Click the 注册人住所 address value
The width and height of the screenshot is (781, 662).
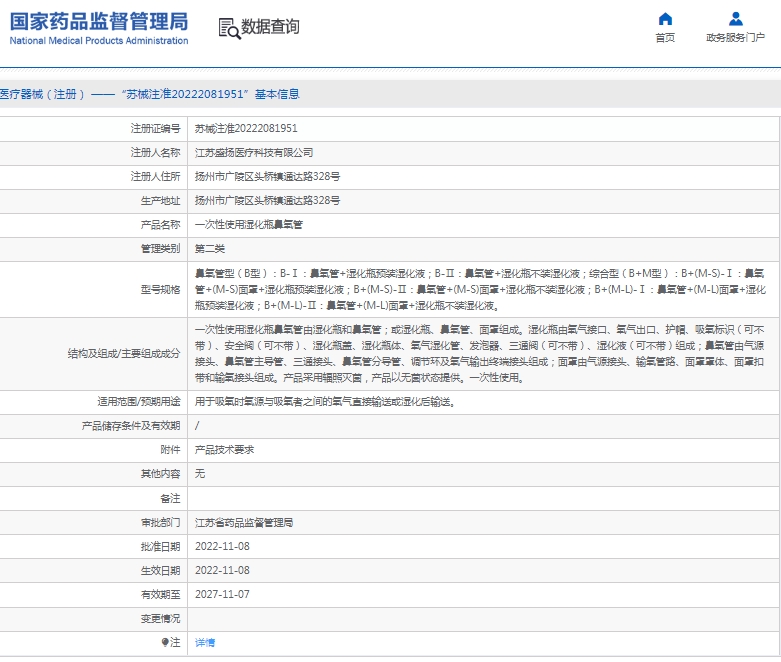[267, 176]
